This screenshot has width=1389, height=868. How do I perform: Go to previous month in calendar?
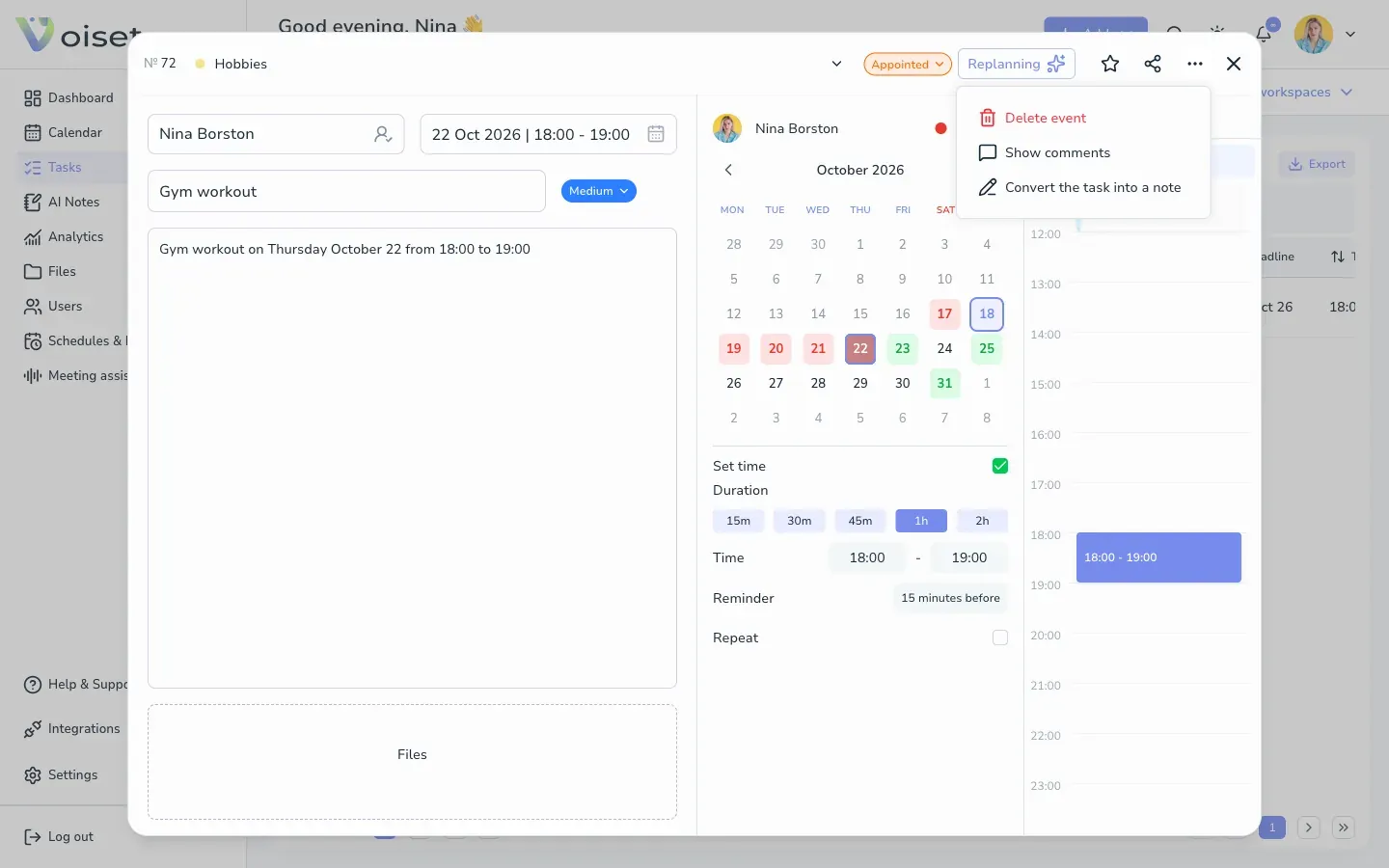[728, 170]
